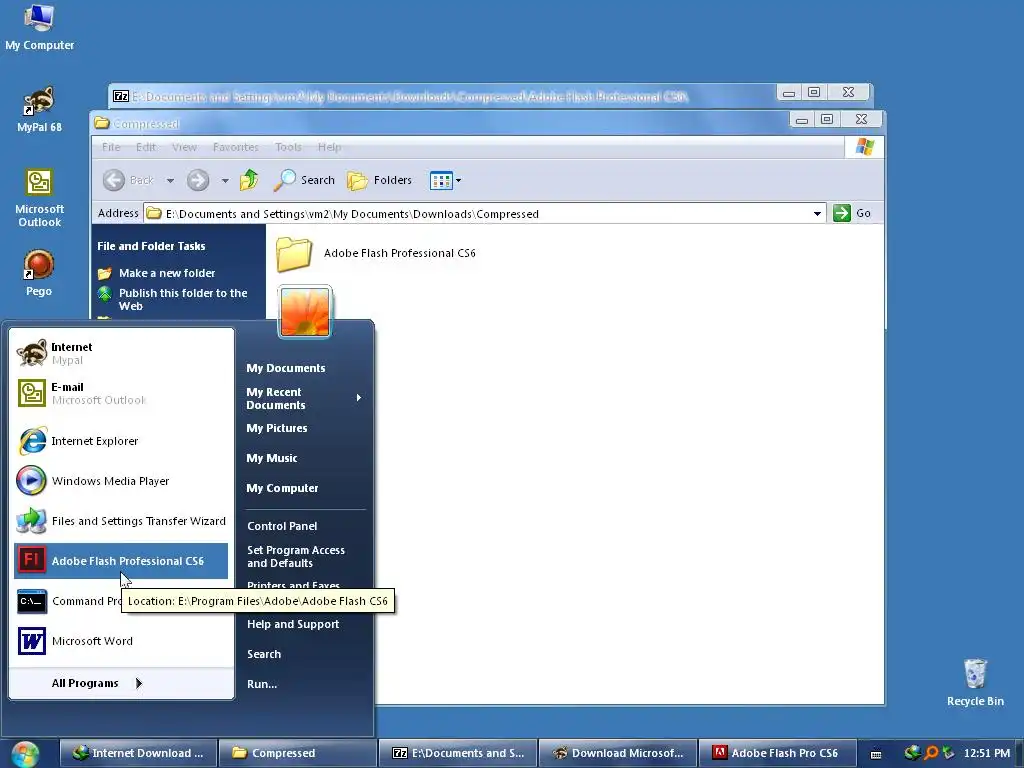Launch Windows Media Player

pyautogui.click(x=121, y=481)
